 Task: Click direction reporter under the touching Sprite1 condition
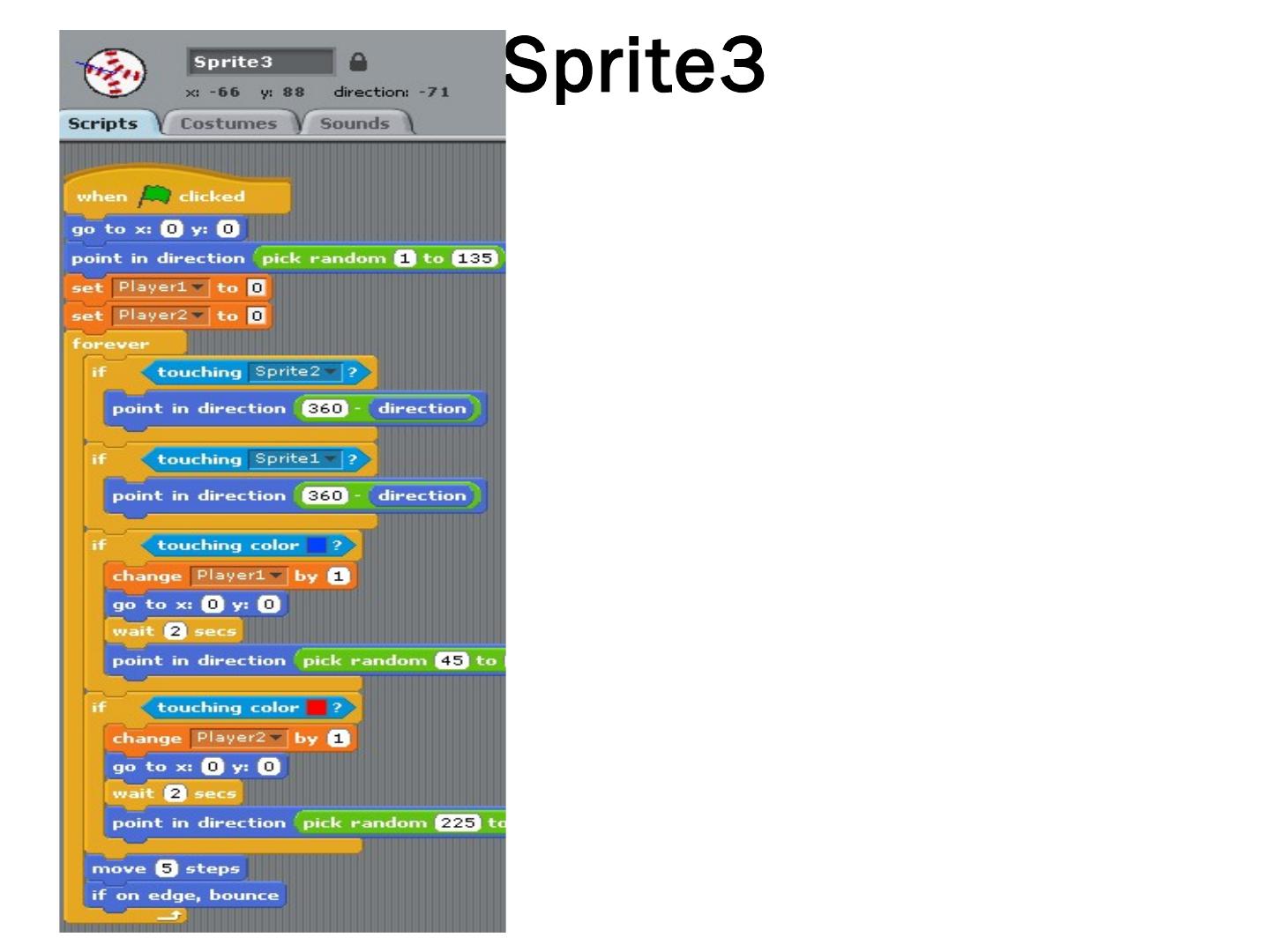422,495
